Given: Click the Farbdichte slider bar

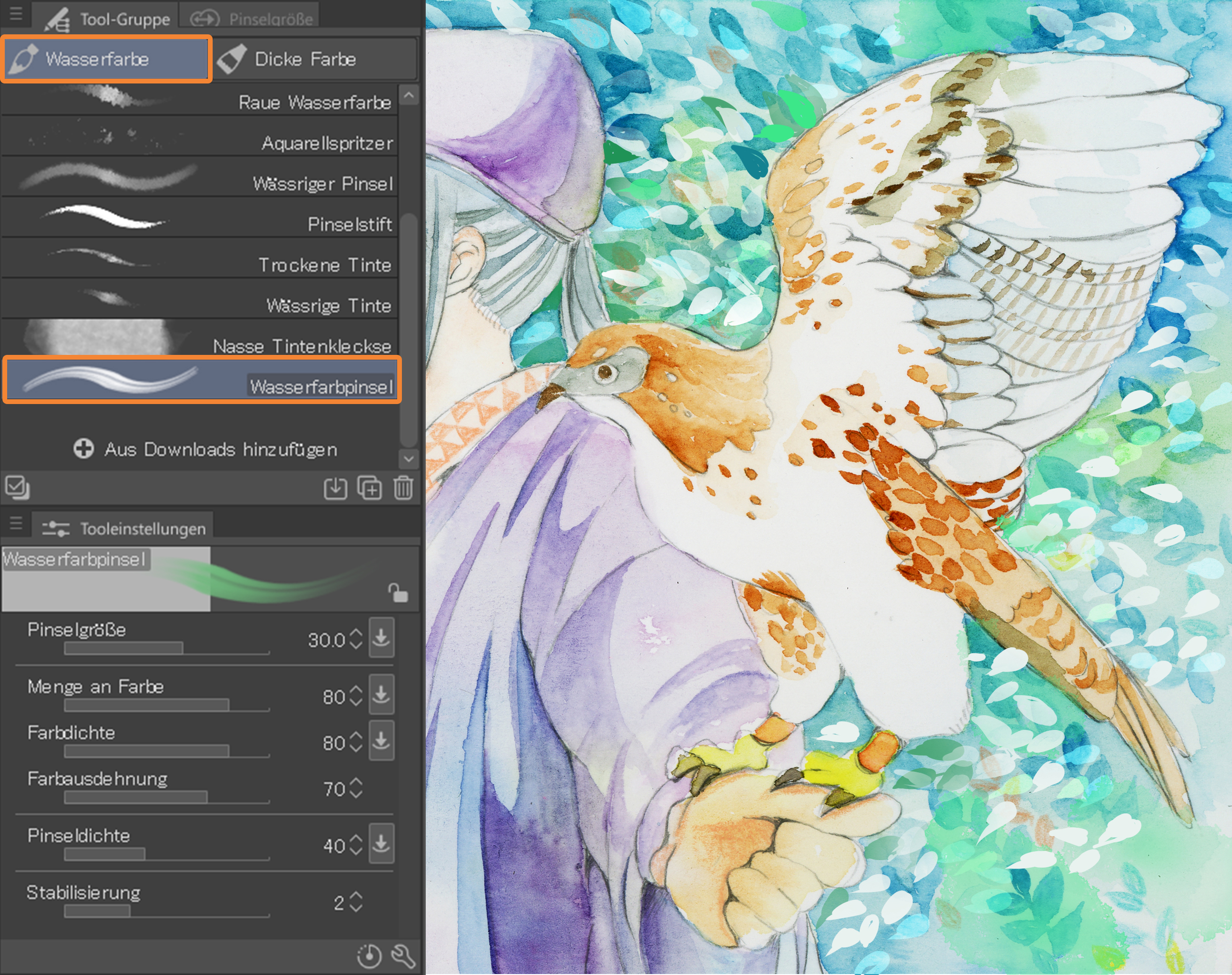Looking at the screenshot, I should click(x=166, y=751).
